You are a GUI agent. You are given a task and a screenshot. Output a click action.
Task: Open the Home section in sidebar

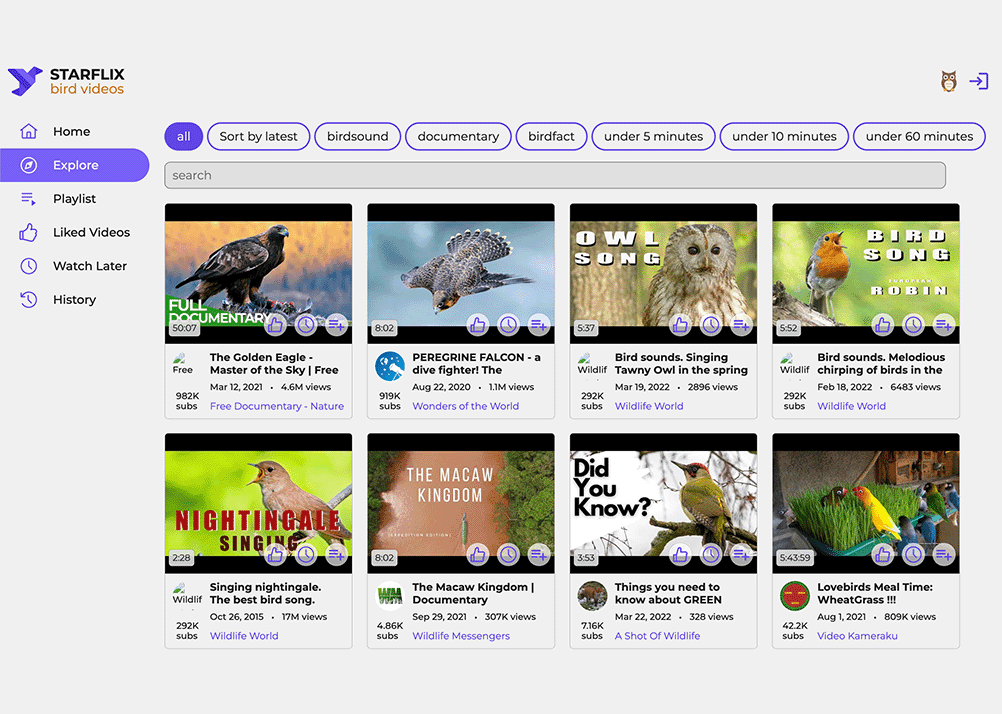point(72,131)
